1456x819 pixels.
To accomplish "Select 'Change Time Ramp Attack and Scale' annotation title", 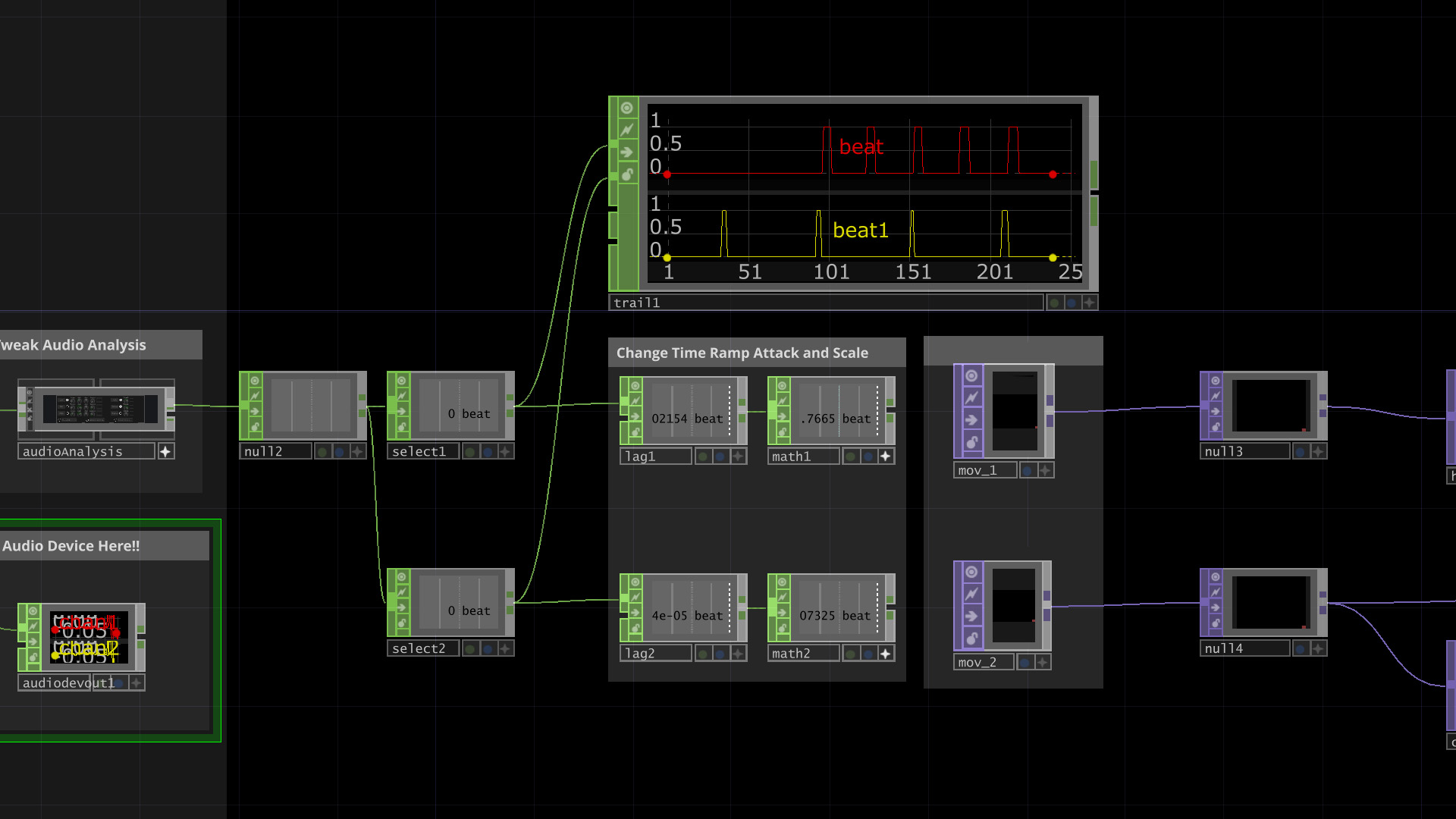I will (742, 353).
